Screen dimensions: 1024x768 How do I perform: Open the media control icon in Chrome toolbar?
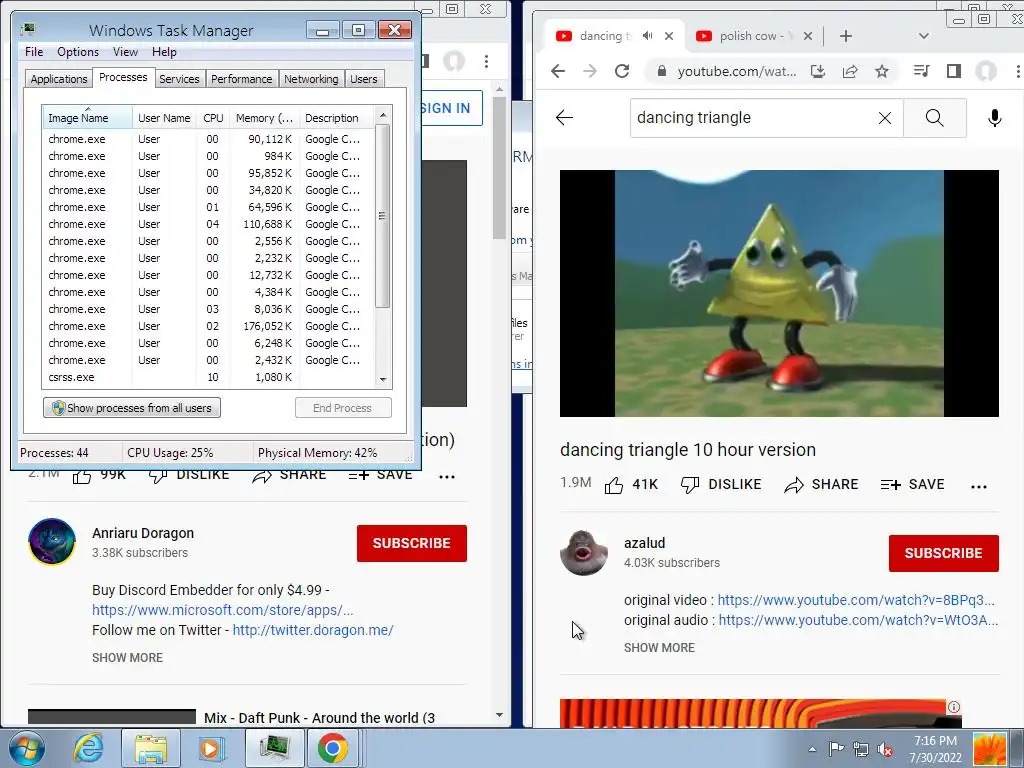click(x=921, y=71)
